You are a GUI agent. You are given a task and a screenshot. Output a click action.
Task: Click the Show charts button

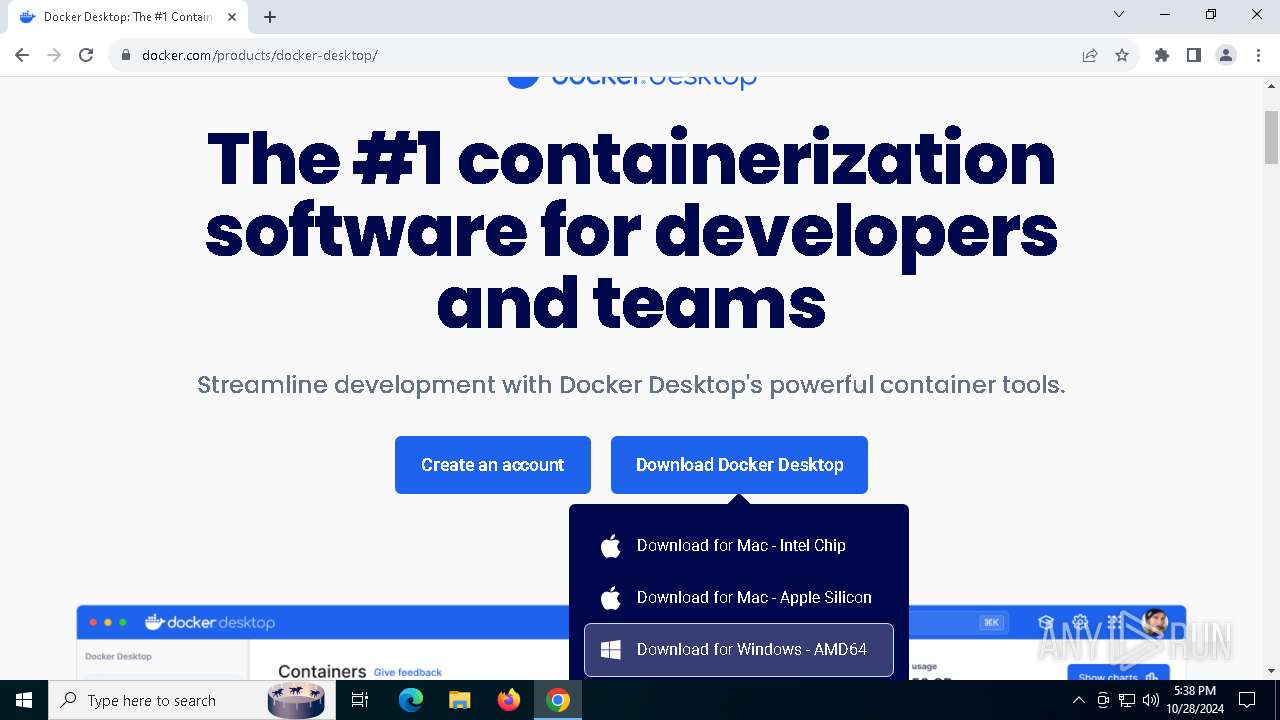1118,673
